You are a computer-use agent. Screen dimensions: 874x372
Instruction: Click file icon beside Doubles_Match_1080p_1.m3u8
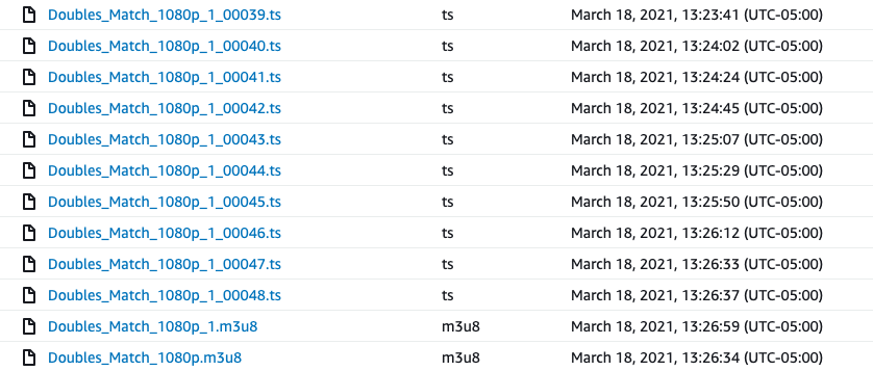point(29,326)
